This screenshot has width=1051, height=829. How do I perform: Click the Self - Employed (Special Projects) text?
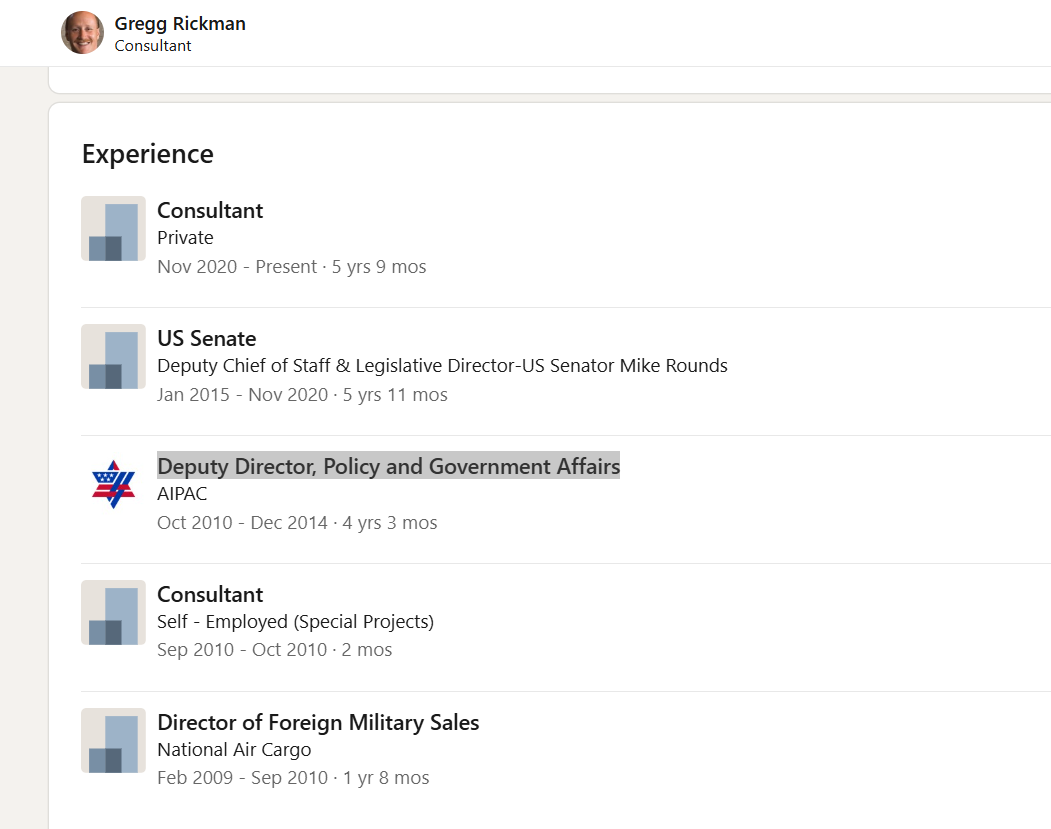pyautogui.click(x=296, y=622)
